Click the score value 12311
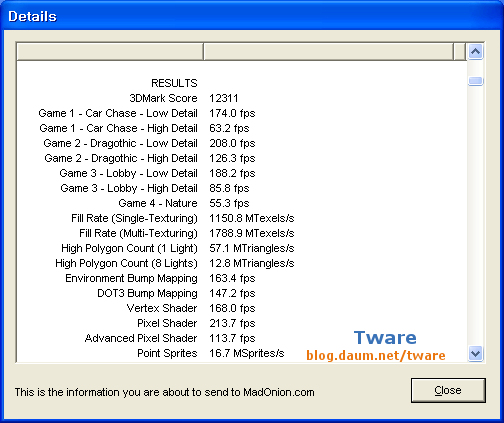 pyautogui.click(x=224, y=98)
